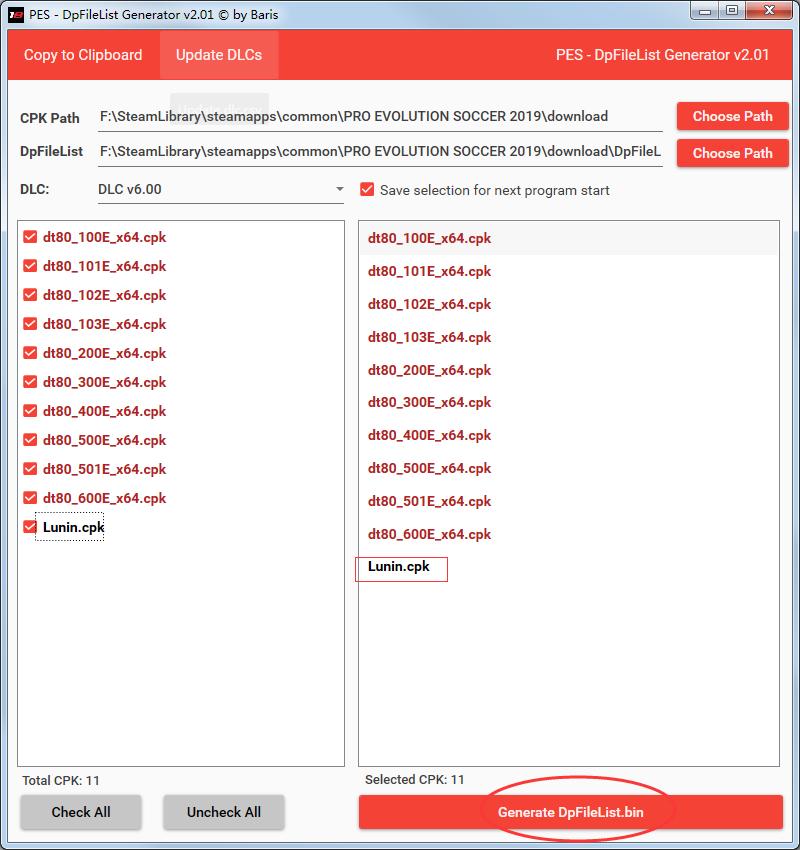Minimize the DpFileList Generator window
The height and width of the screenshot is (850, 800).
(x=705, y=10)
